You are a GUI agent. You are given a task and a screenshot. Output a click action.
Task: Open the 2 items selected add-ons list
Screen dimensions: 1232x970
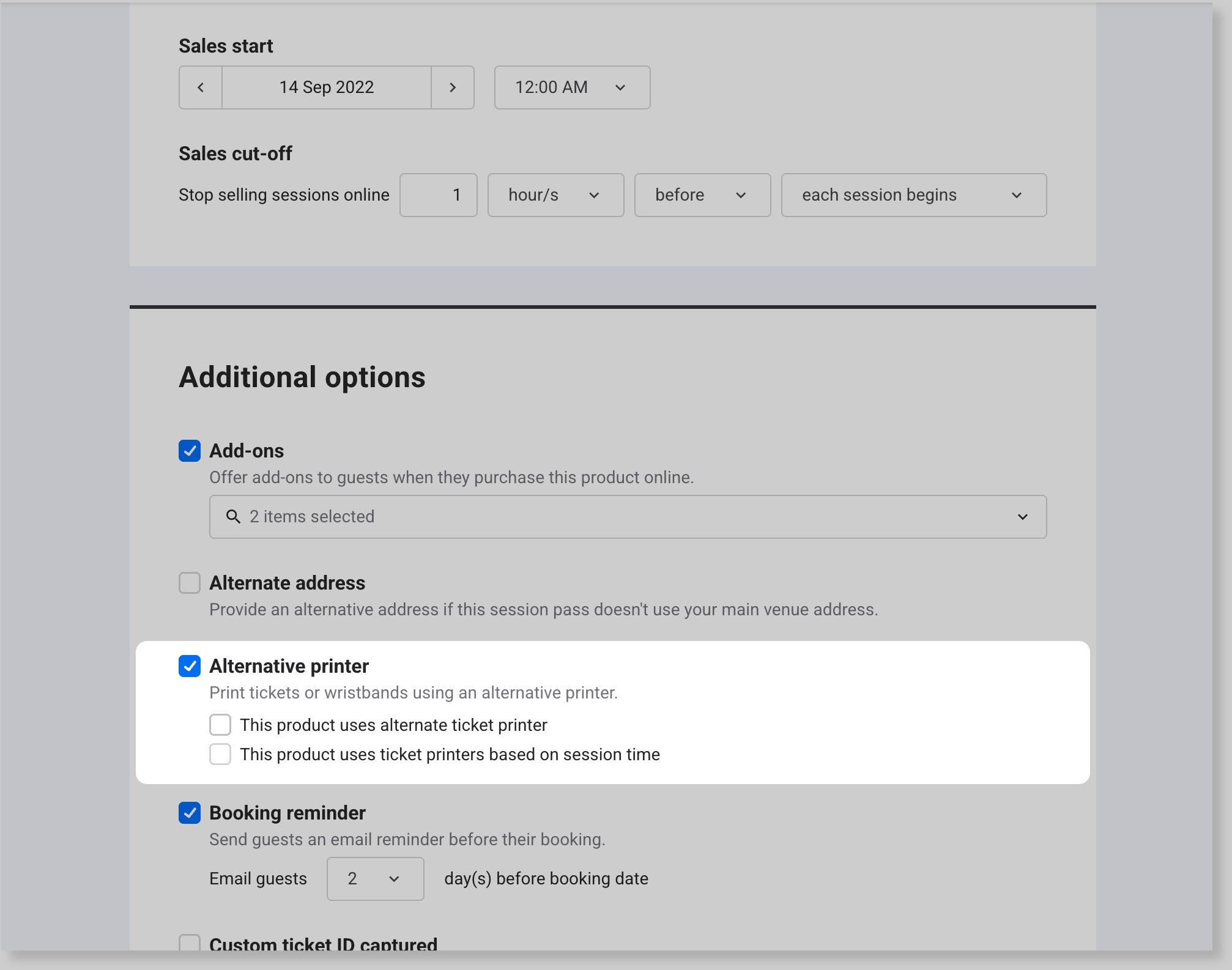[x=628, y=517]
